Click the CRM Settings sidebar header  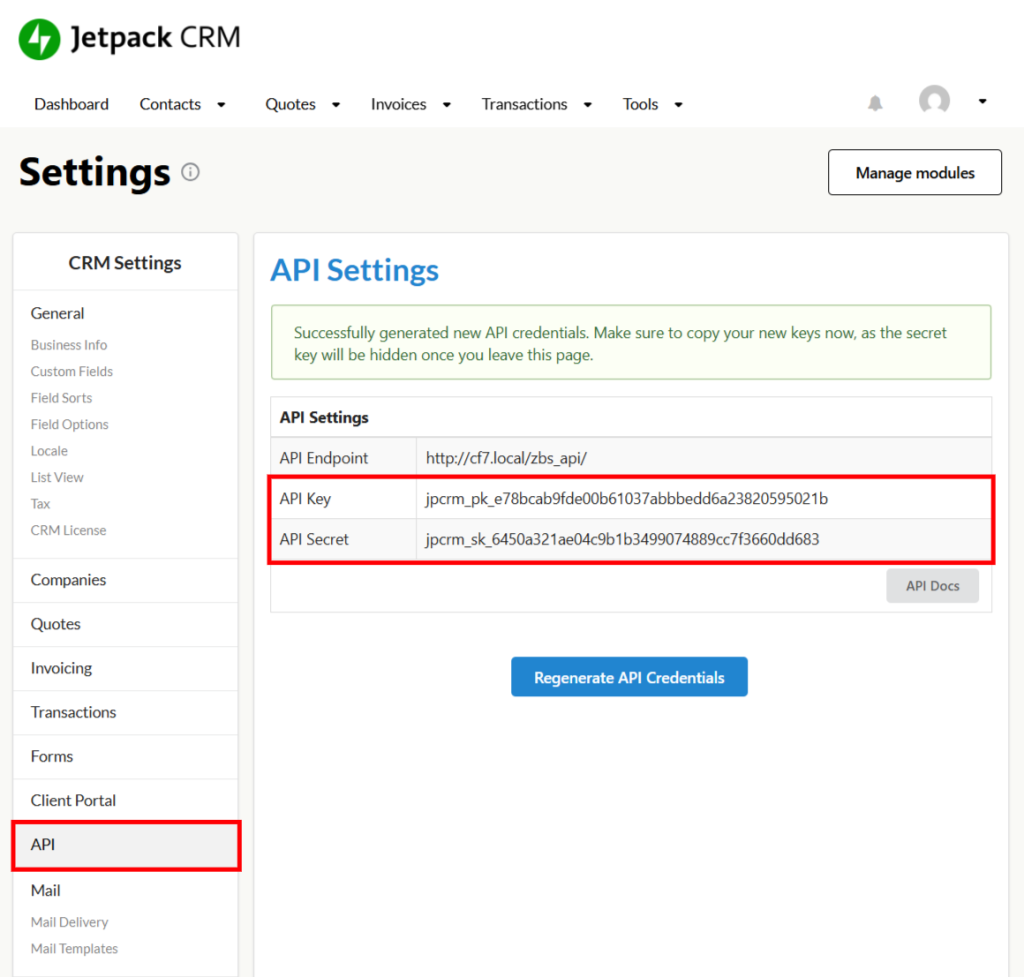125,263
